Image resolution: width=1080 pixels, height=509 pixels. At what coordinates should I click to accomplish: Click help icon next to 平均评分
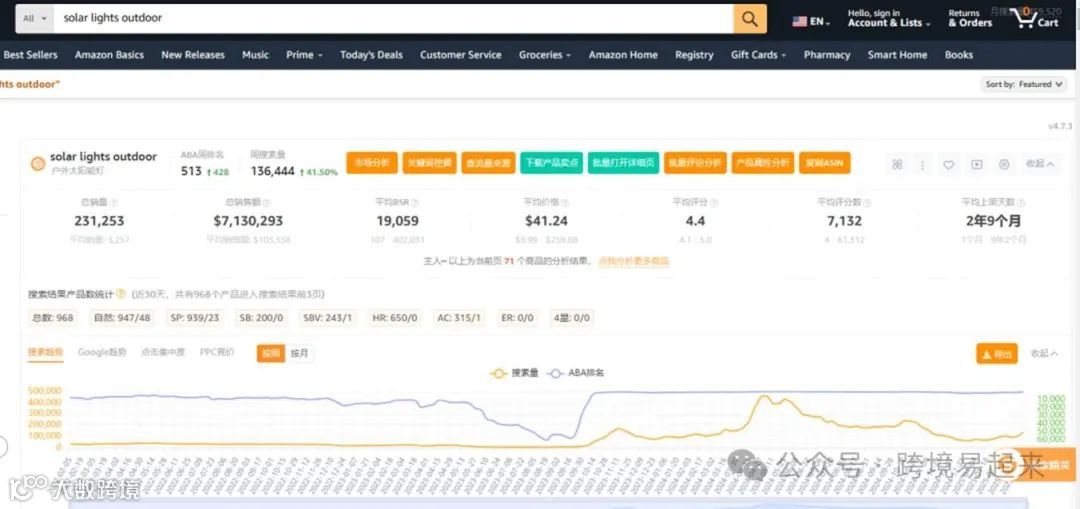click(714, 203)
